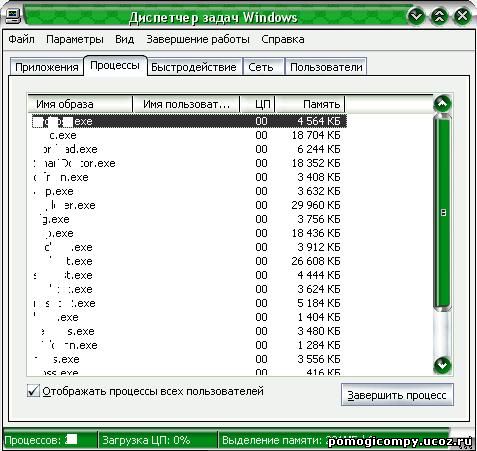This screenshot has width=477, height=451.
Task: Click the scrollbar up arrow button
Action: (442, 104)
